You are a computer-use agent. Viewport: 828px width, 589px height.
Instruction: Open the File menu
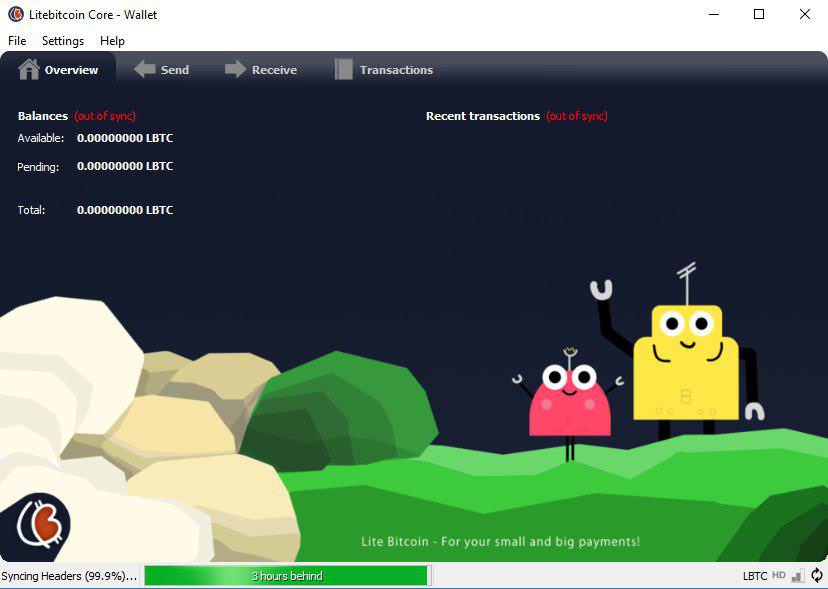click(x=17, y=41)
